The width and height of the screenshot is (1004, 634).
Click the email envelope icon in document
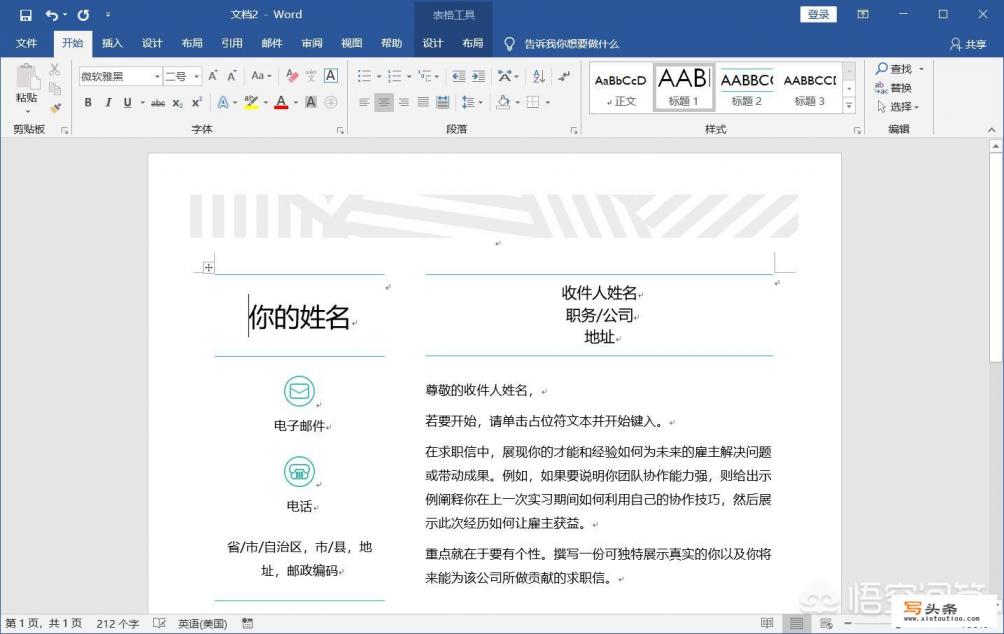click(x=299, y=390)
